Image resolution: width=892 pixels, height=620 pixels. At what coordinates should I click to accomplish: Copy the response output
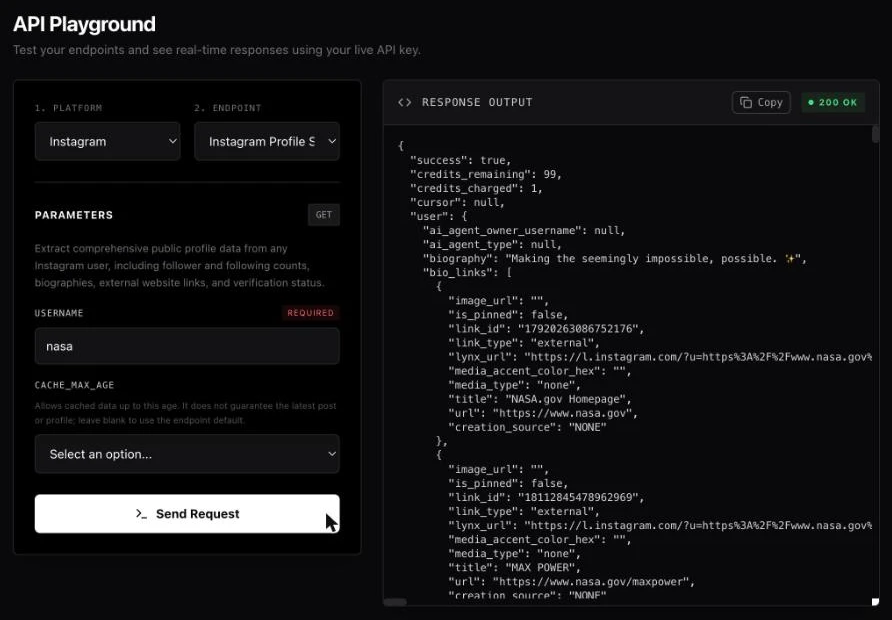tap(761, 102)
